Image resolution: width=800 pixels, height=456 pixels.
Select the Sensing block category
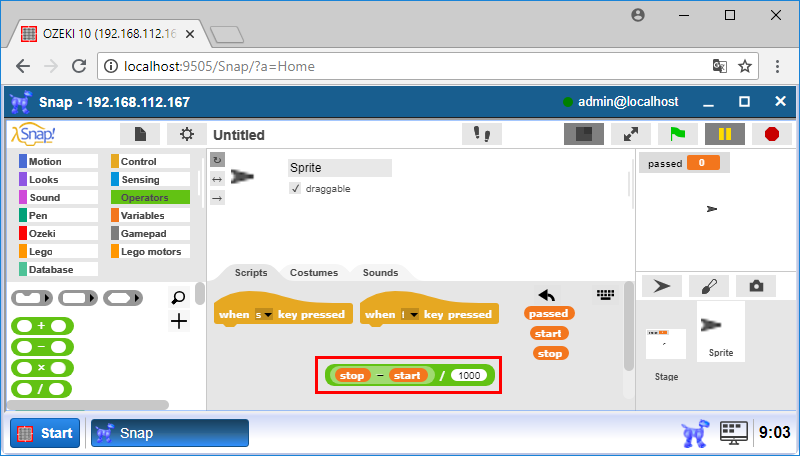(x=150, y=179)
